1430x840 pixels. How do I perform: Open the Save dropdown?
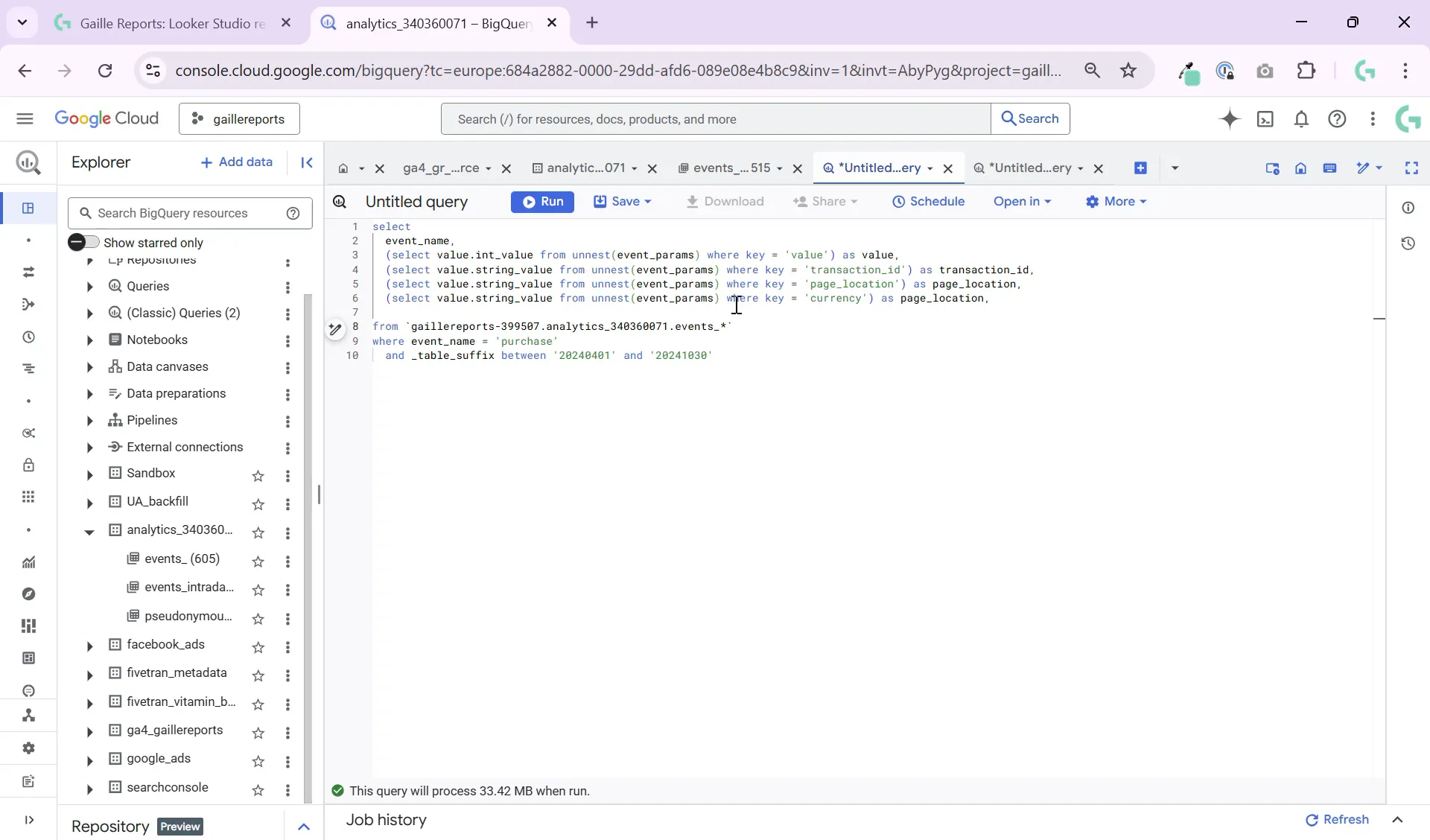pos(623,202)
